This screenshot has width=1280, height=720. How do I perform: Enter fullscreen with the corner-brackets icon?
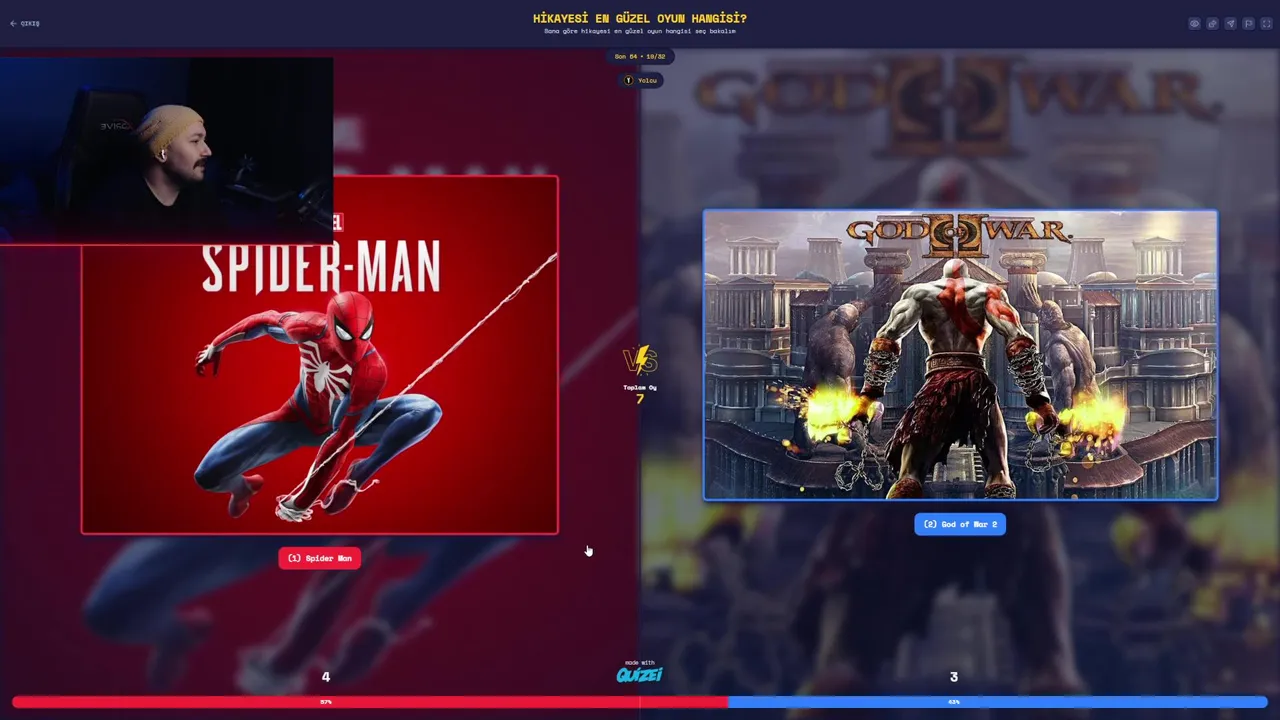pos(1266,23)
